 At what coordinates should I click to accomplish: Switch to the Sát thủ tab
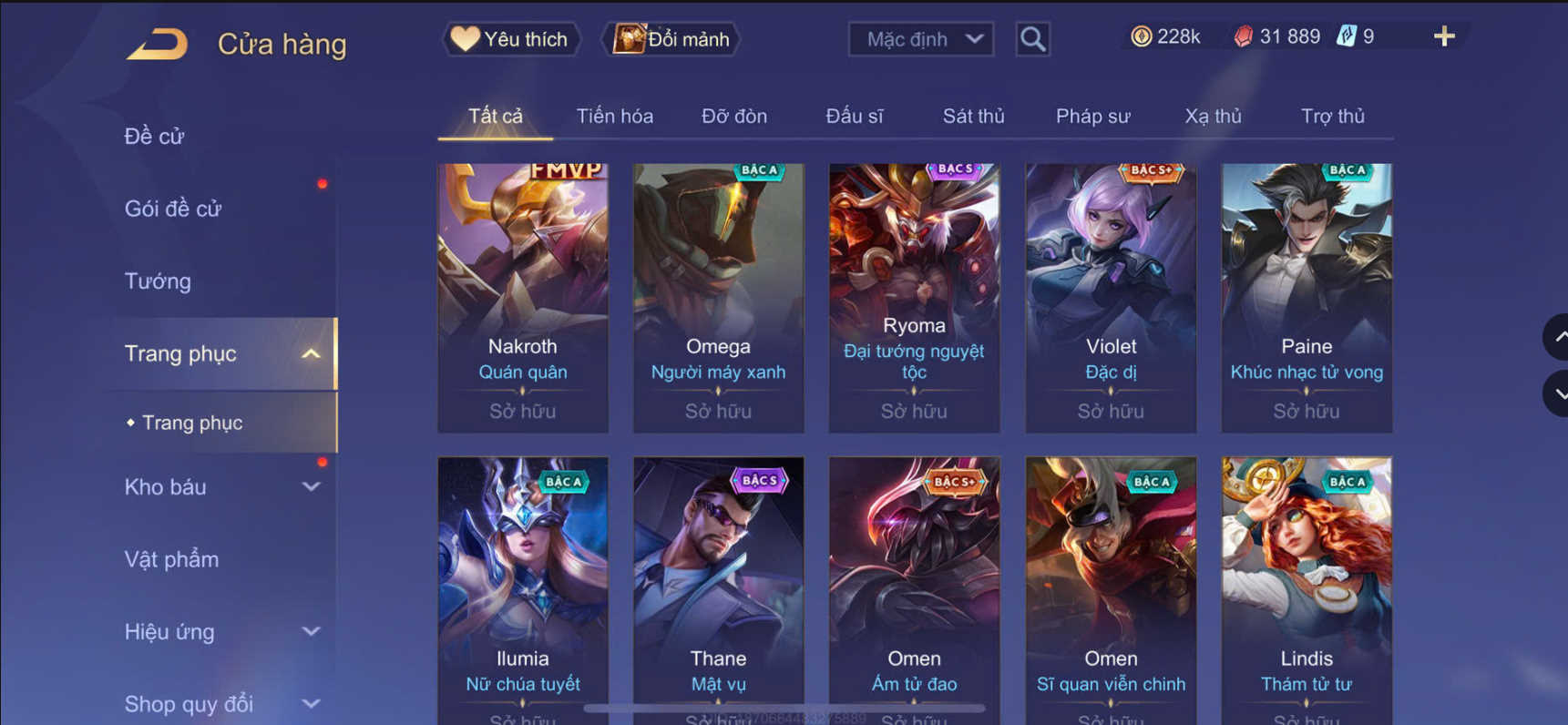tap(973, 116)
